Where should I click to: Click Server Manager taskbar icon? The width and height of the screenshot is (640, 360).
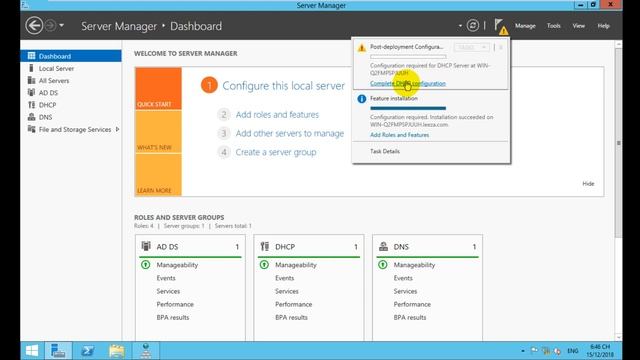point(58,351)
